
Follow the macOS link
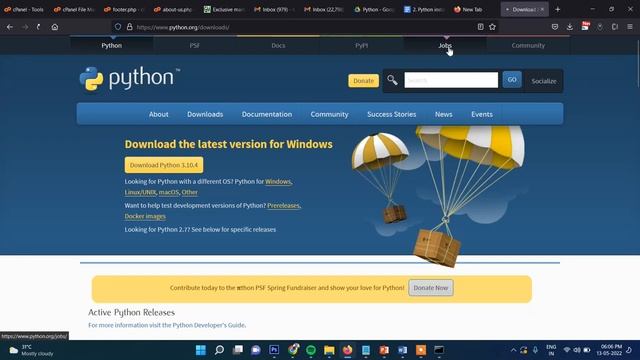169,192
